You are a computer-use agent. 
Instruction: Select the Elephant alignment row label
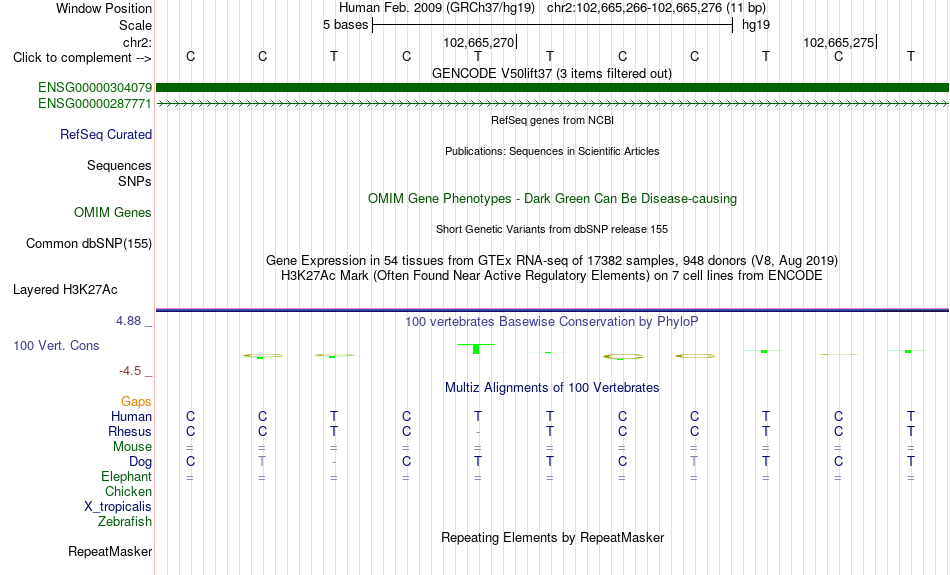127,477
